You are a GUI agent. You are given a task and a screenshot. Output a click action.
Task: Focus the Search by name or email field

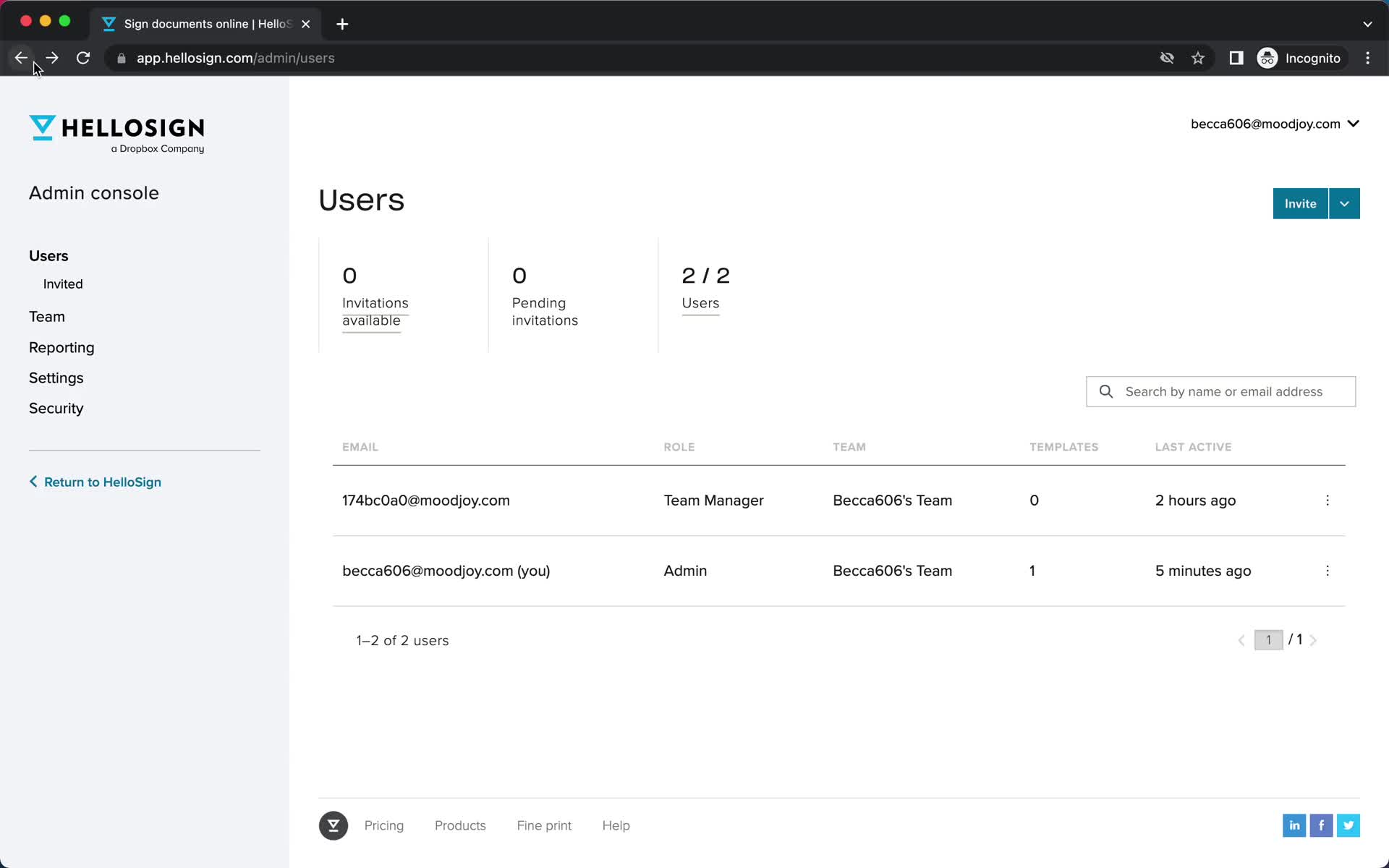1221,391
